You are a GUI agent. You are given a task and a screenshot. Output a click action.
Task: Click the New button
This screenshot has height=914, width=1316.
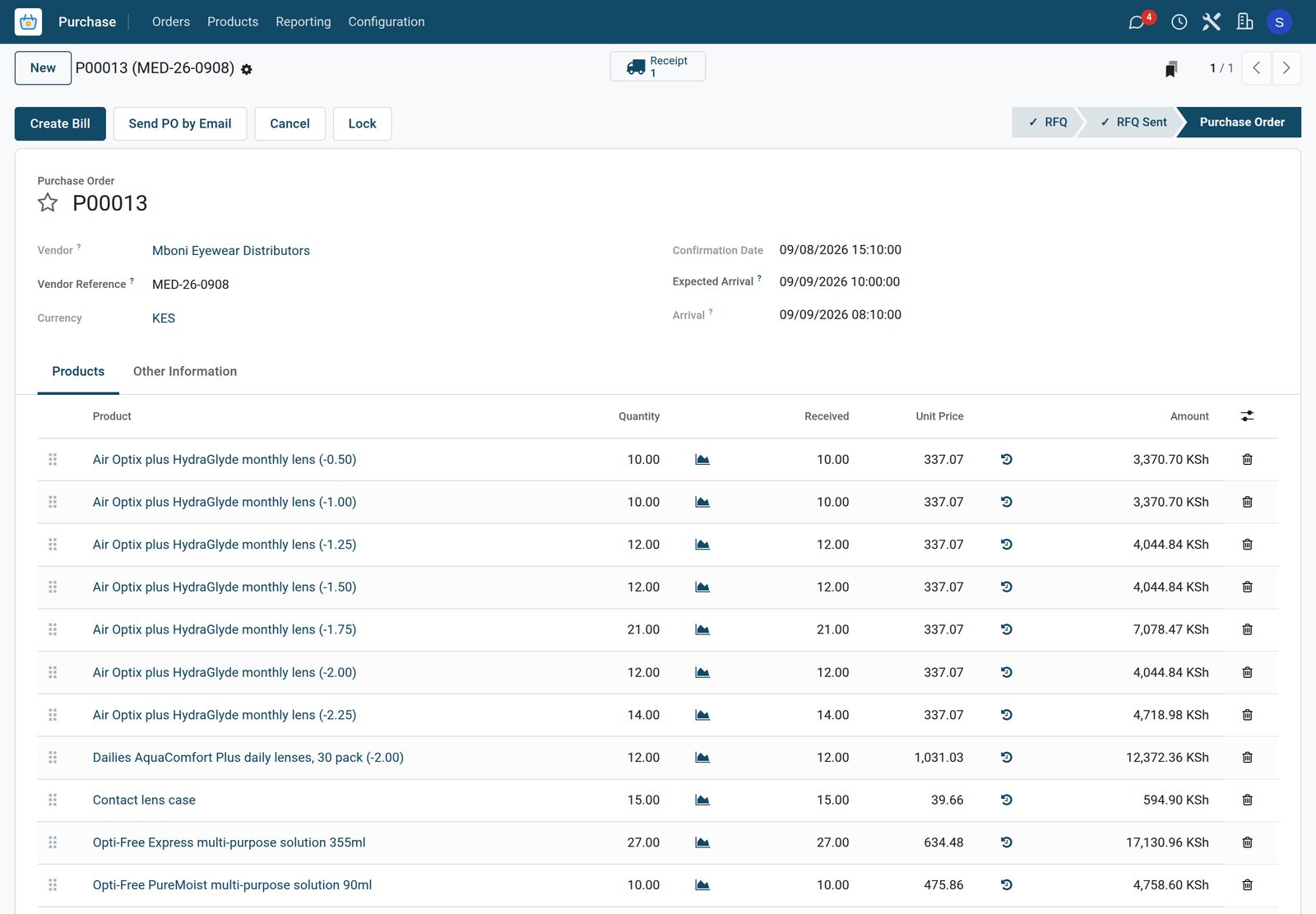point(43,68)
